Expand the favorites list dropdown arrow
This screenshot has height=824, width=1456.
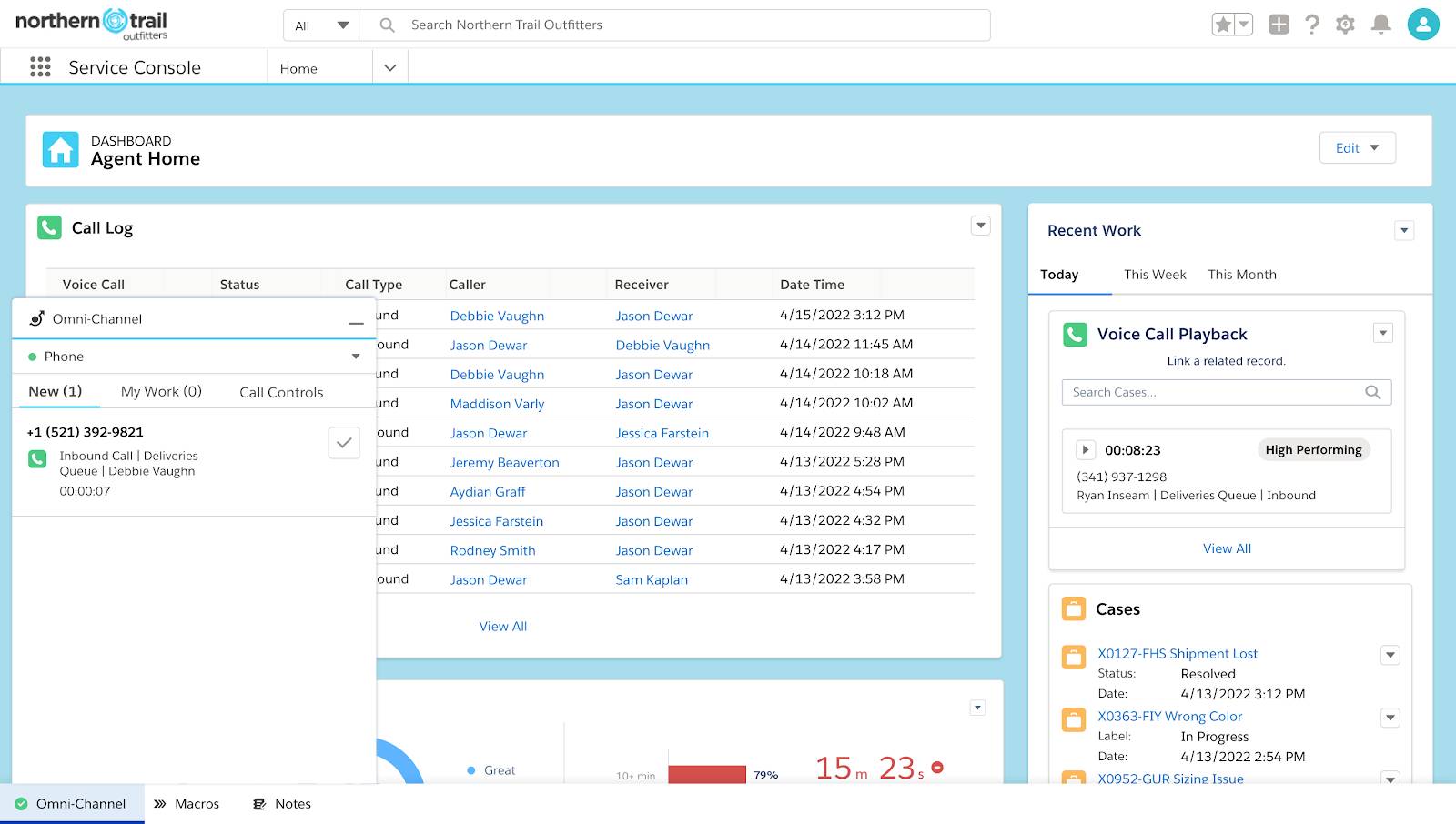coord(1244,25)
